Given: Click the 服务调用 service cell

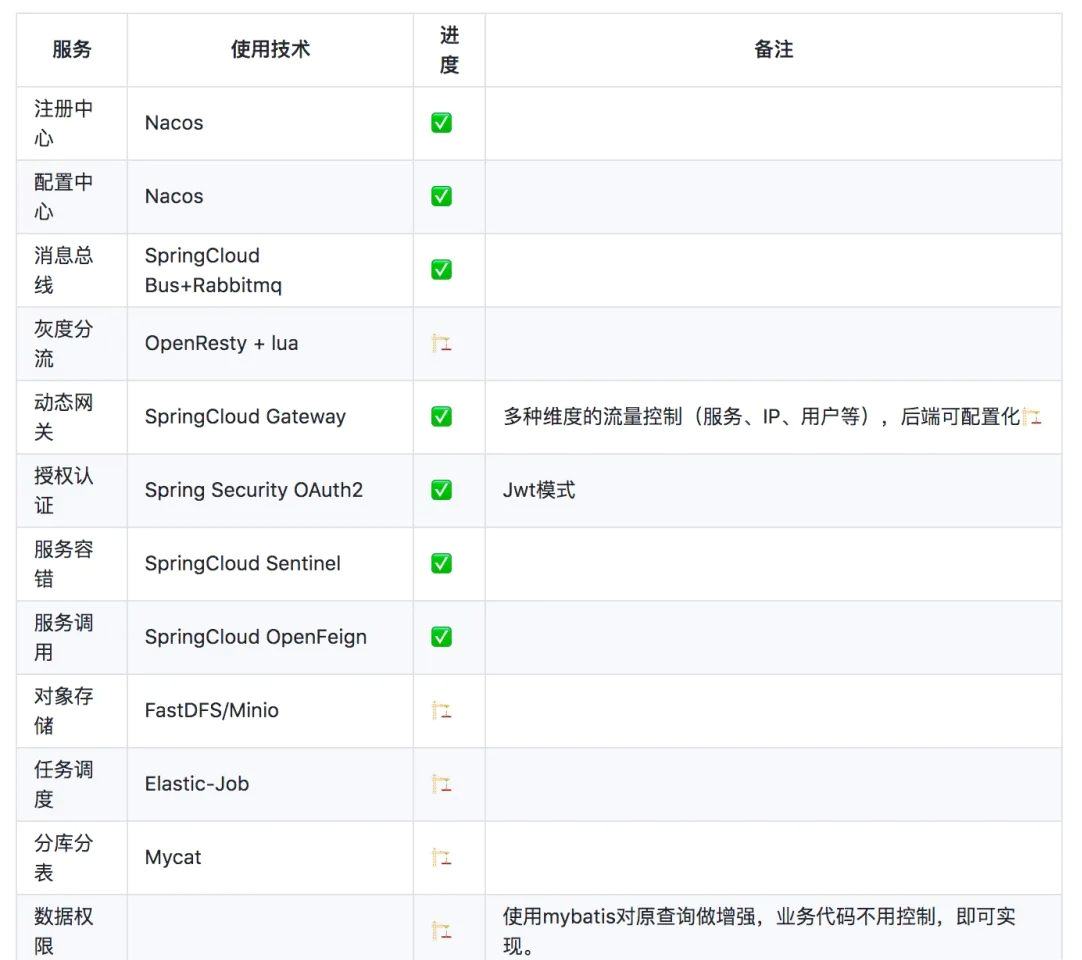Looking at the screenshot, I should [x=72, y=637].
